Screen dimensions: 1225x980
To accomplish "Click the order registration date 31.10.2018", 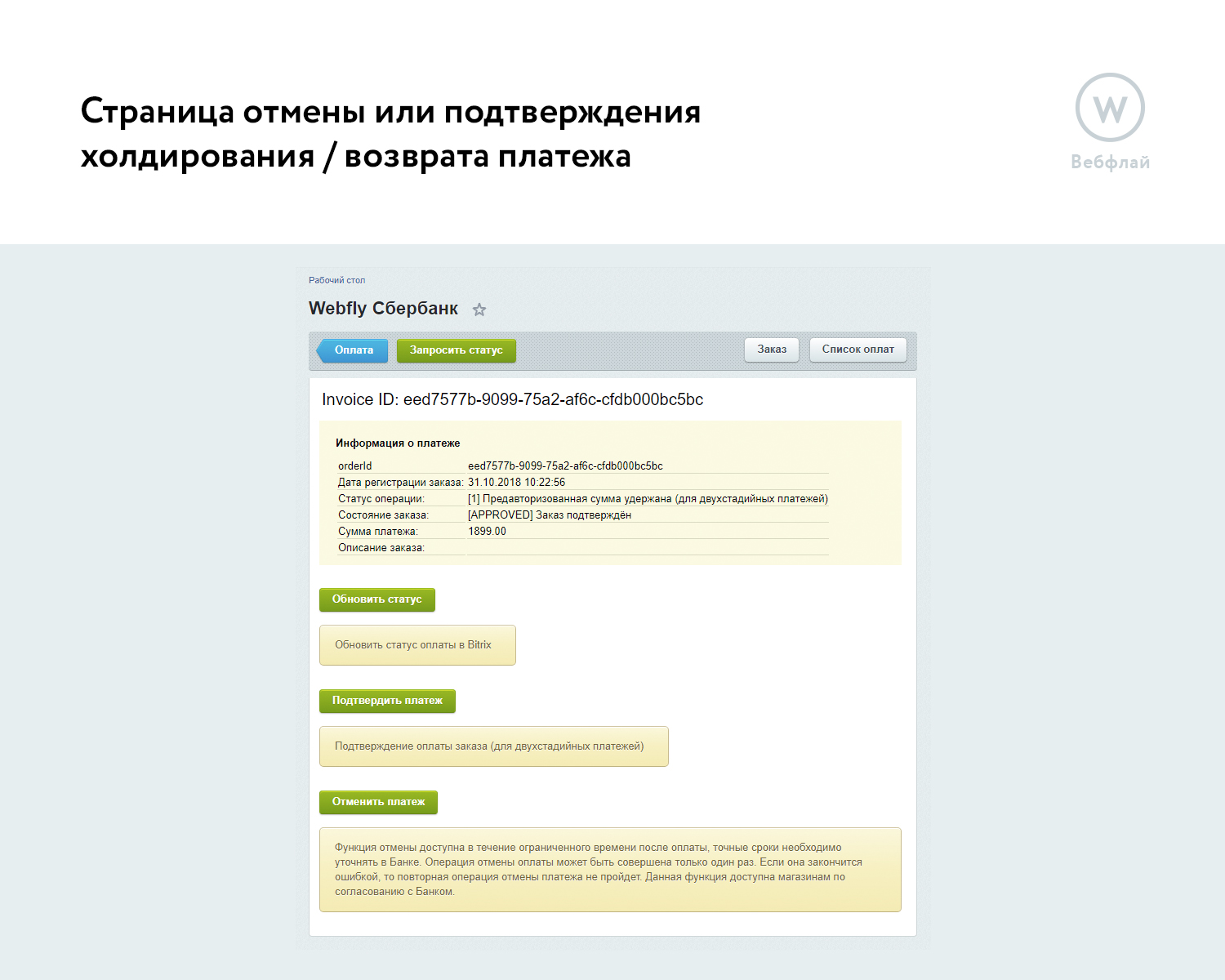I will pos(516,483).
